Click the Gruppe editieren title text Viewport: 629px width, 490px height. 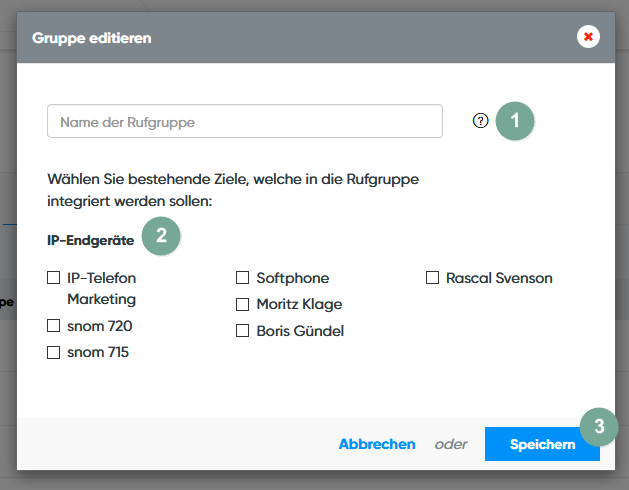click(x=92, y=38)
